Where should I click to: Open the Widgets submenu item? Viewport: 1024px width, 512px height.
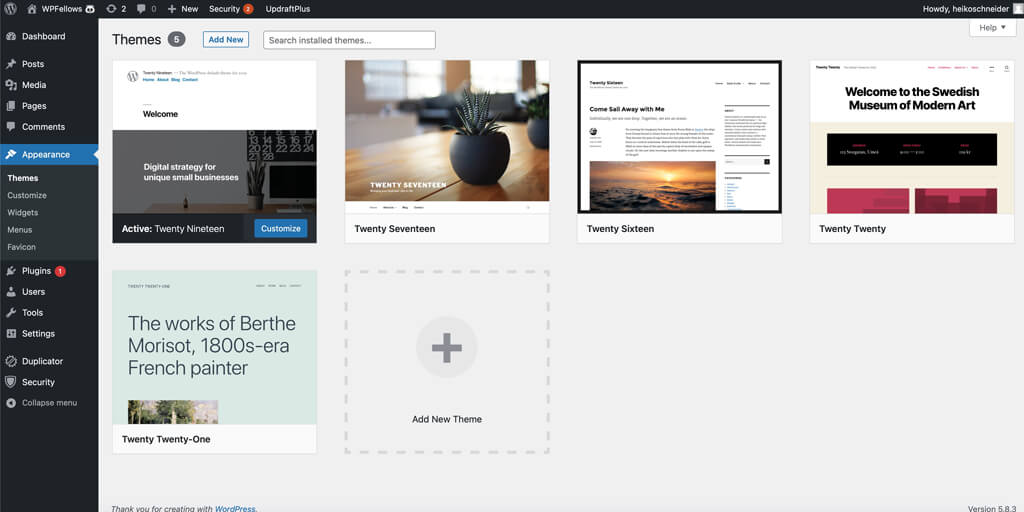23,212
